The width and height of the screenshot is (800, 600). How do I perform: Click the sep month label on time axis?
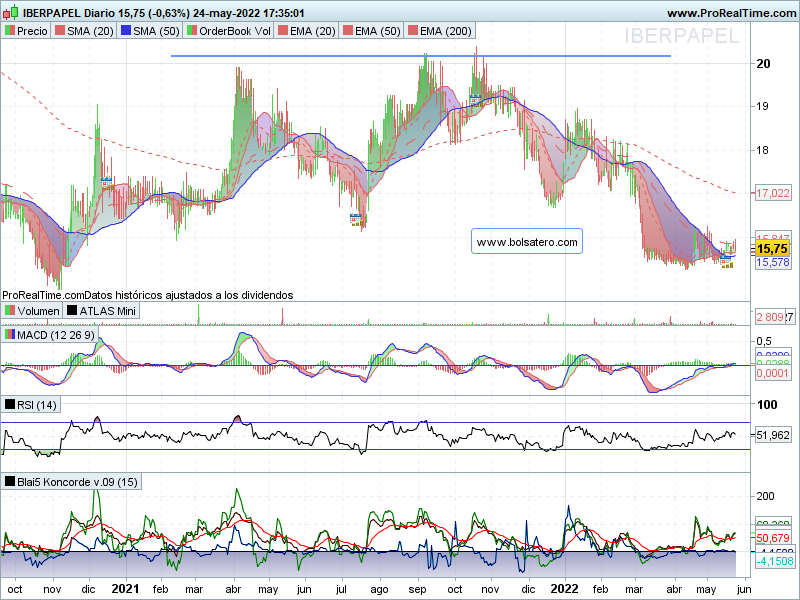tap(417, 589)
